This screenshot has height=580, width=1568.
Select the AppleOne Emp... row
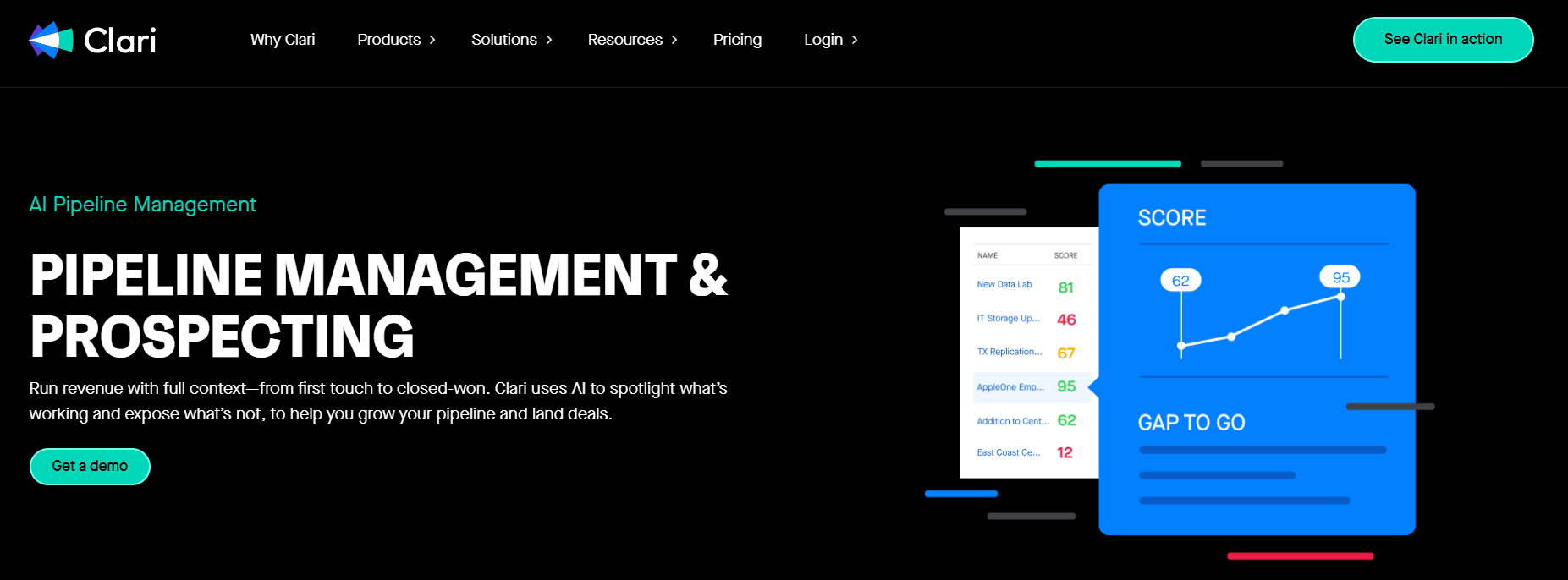click(x=1031, y=386)
